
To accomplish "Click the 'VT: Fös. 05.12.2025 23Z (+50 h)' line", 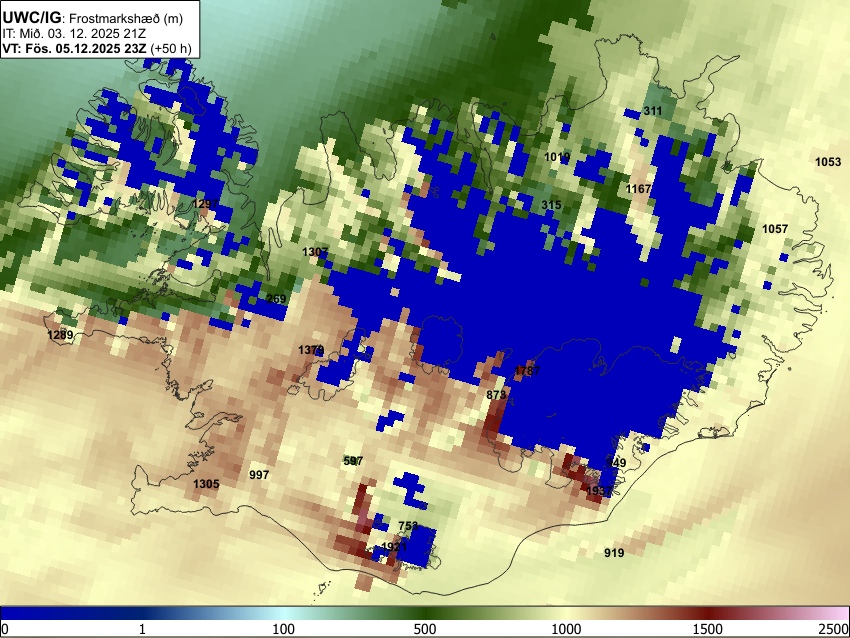I will (96, 48).
